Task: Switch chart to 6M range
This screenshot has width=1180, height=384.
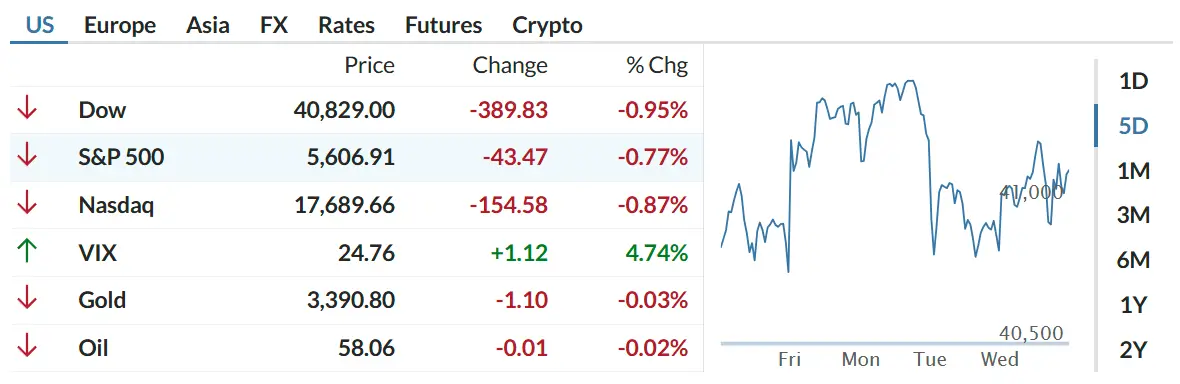Action: [x=1133, y=261]
